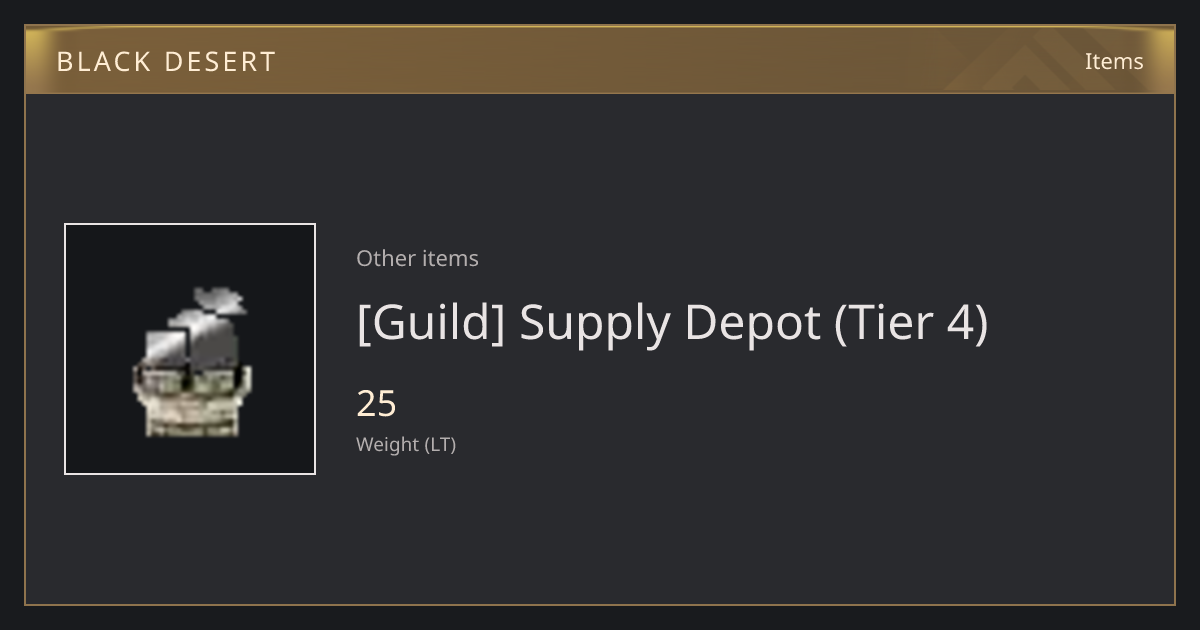Click the [Guild] Supply Depot (Tier 4) title
This screenshot has height=630, width=1200.
coord(672,323)
